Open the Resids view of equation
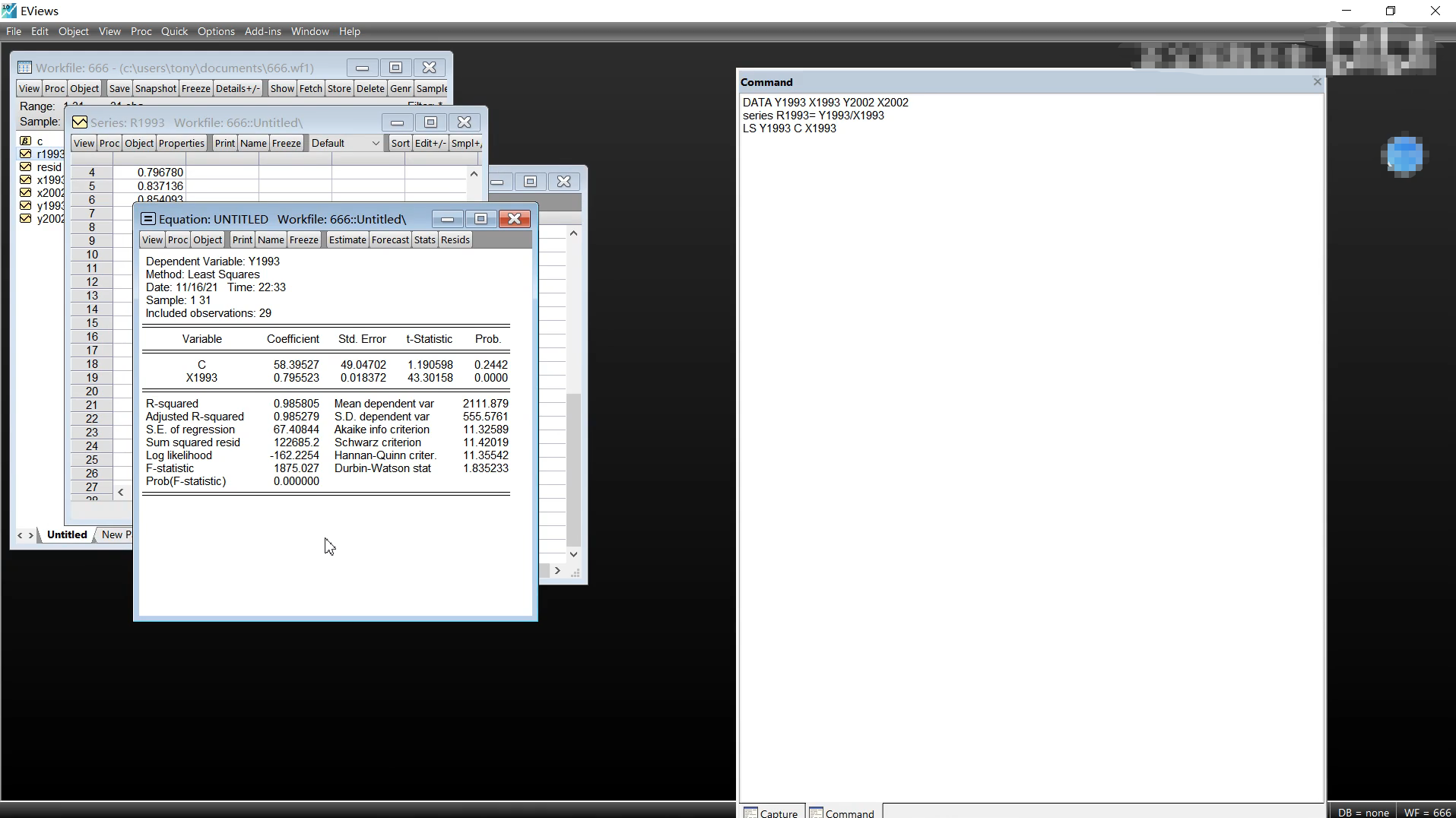 pos(455,239)
